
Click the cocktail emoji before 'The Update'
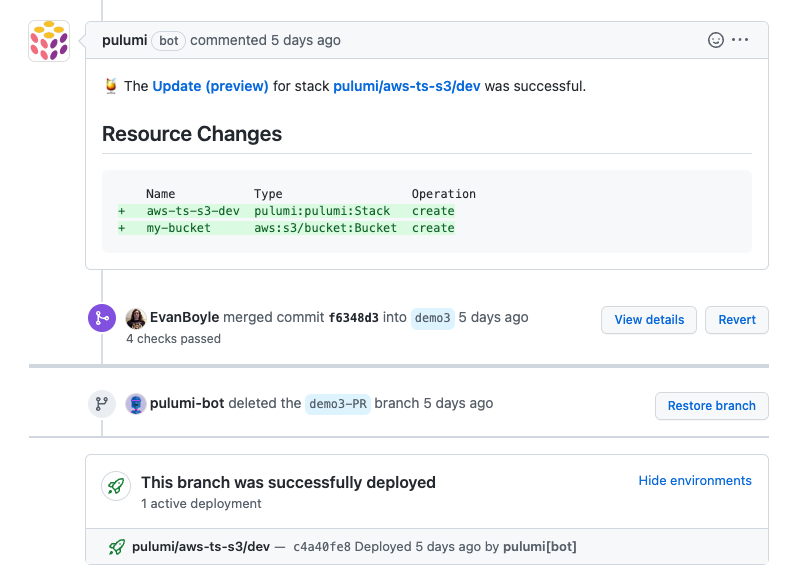(x=111, y=86)
